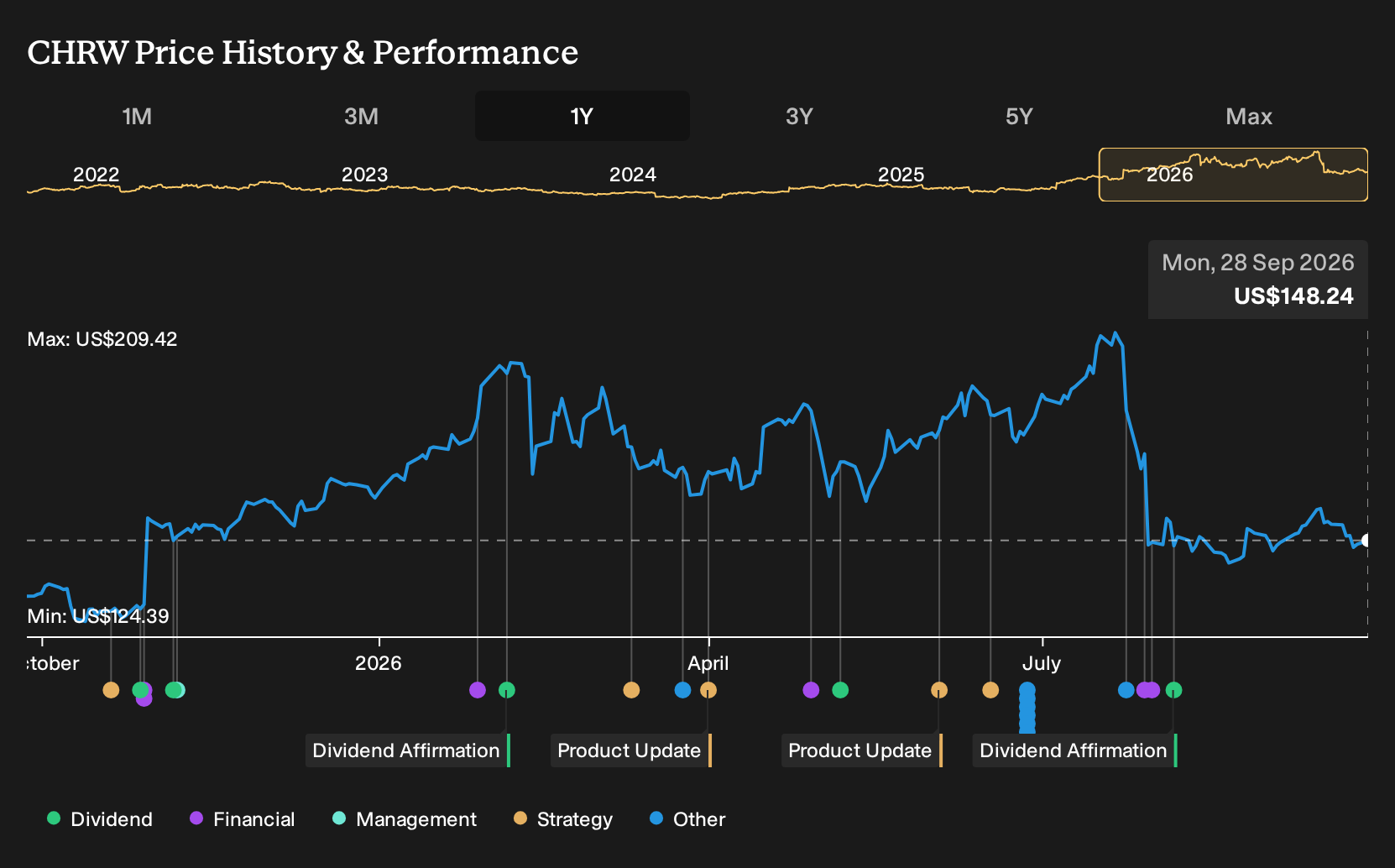Screen dimensions: 1395x868
Task: Click the Min: US$124.39 label
Action: pyautogui.click(x=98, y=616)
